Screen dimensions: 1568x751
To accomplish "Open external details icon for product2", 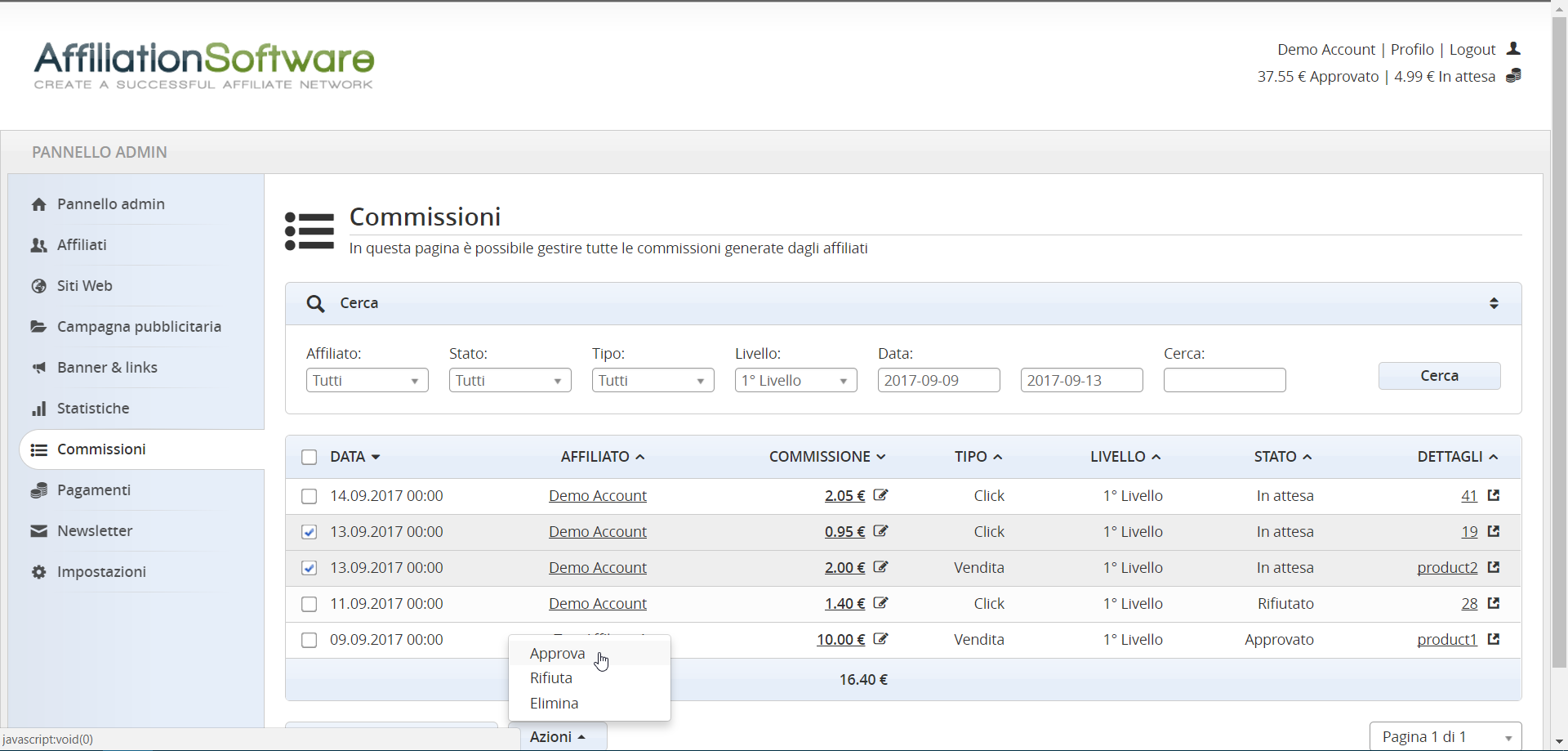I will [x=1494, y=567].
